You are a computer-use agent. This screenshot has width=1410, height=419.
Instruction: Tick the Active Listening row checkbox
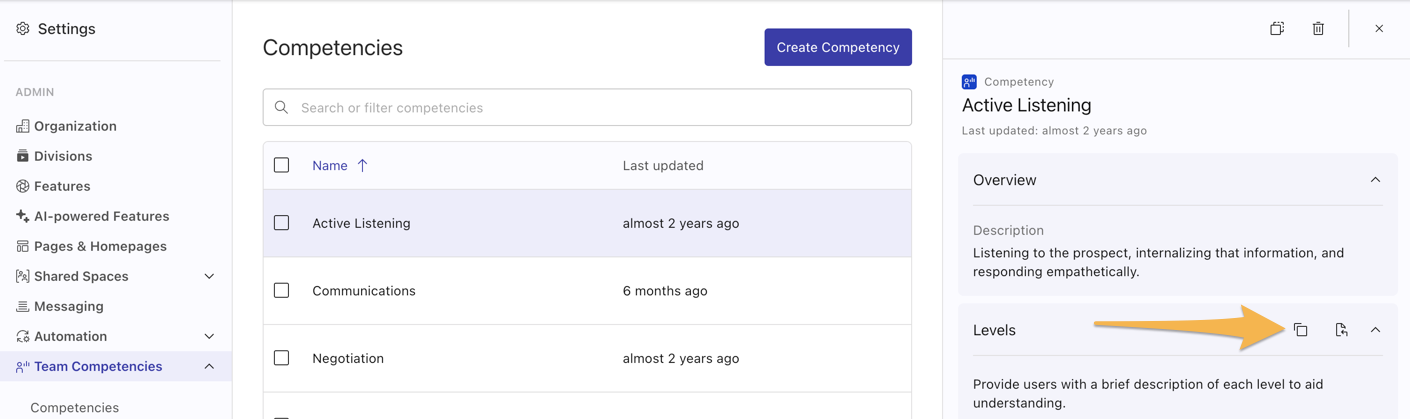click(282, 223)
